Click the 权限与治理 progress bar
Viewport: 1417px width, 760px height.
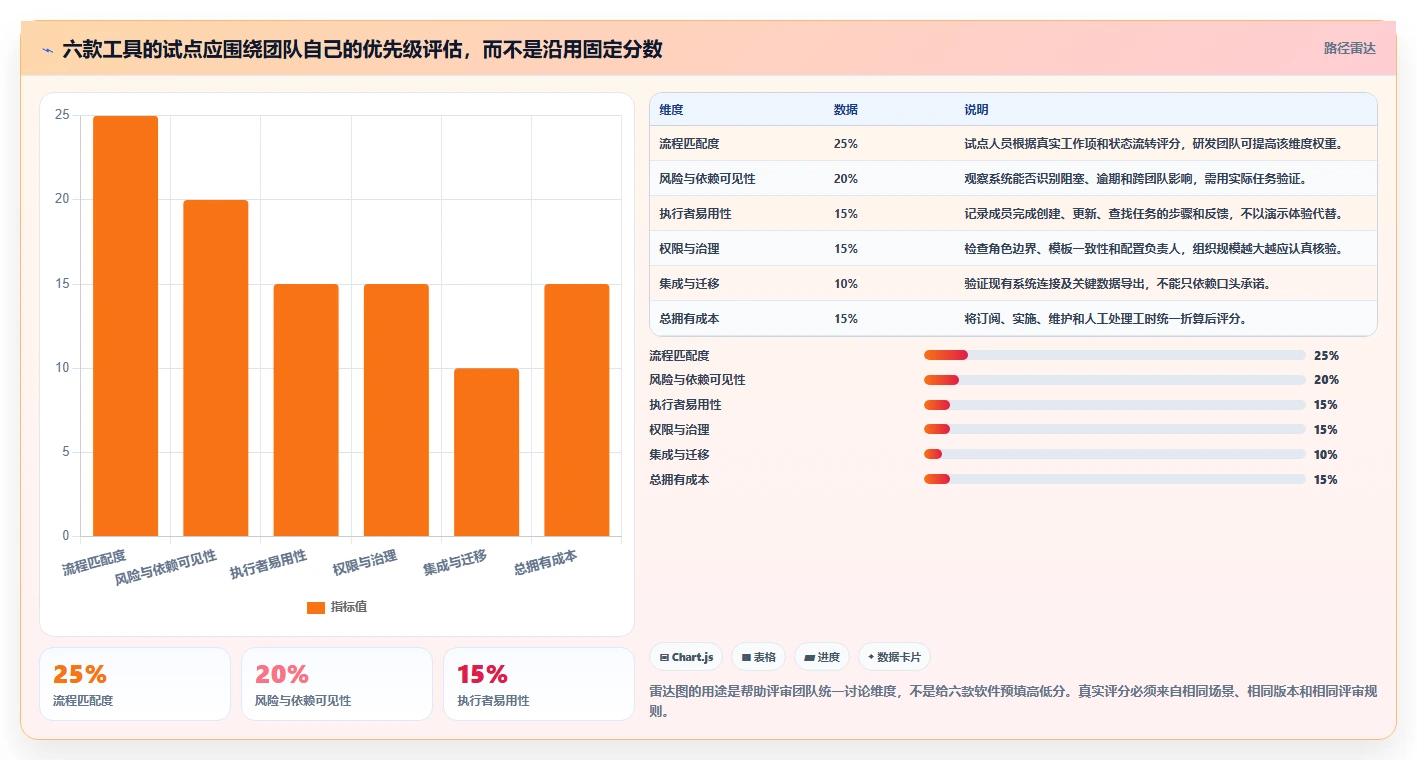coord(1114,430)
